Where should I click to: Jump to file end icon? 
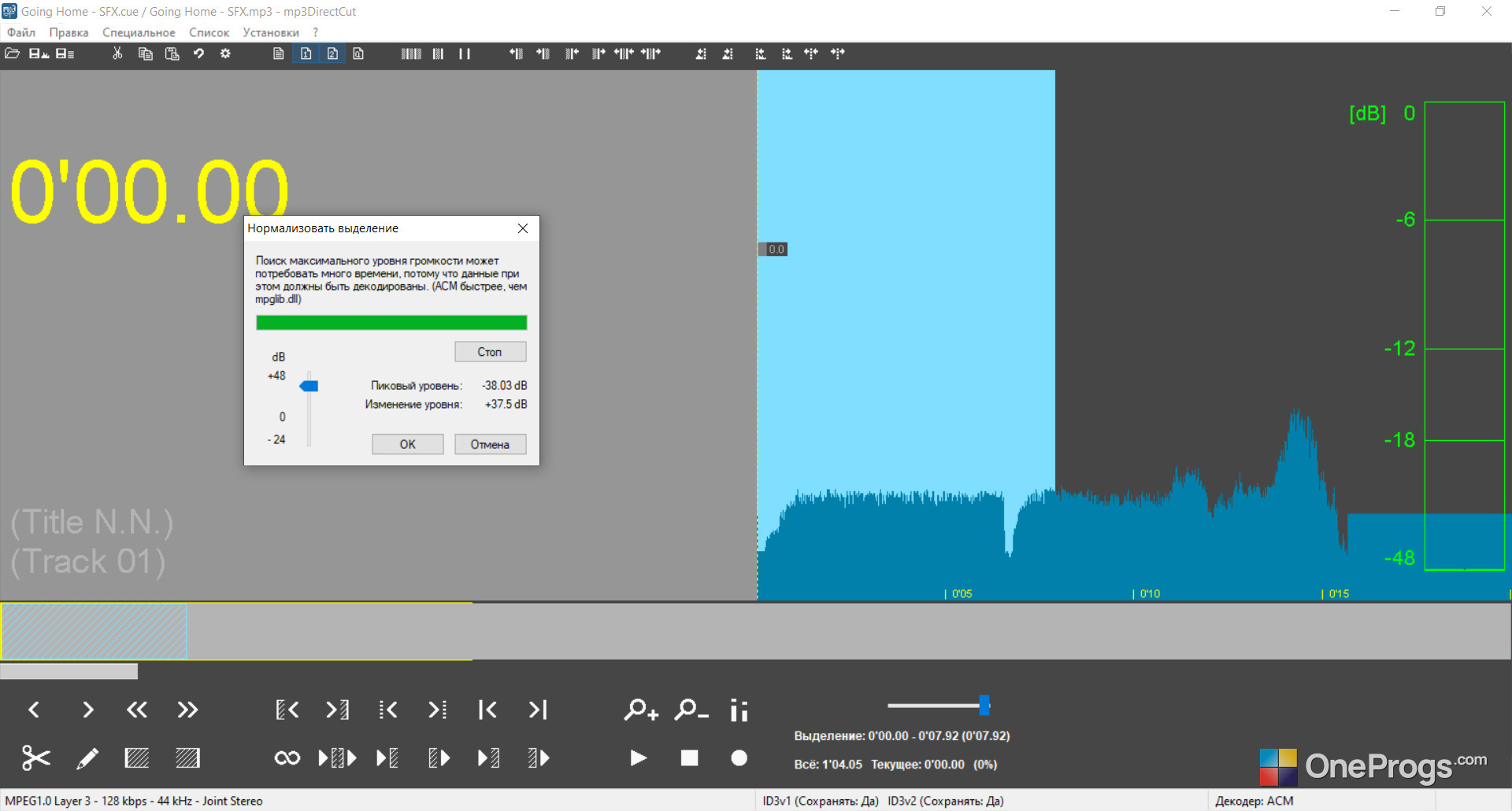[538, 709]
